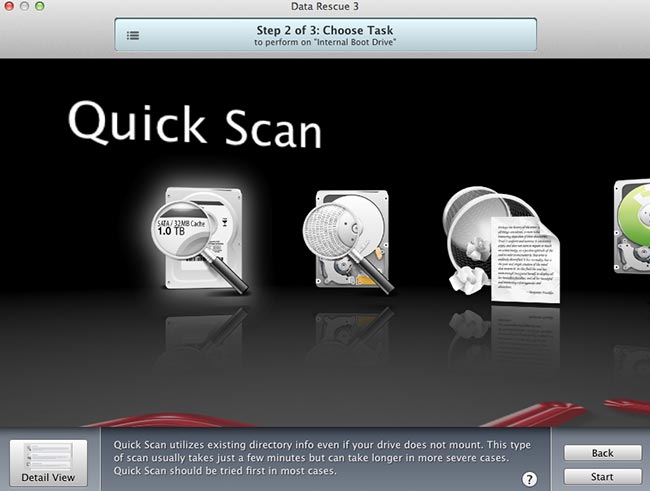Click the Step 2 of 3 header banner
This screenshot has width=650, height=491.
tap(325, 34)
